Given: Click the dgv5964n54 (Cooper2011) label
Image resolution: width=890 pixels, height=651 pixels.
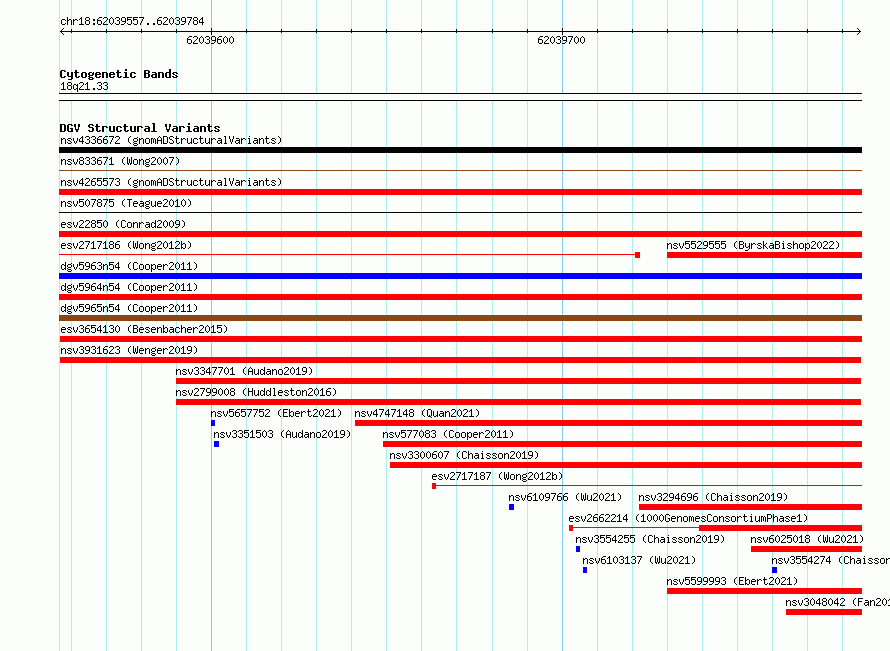Looking at the screenshot, I should 129,287.
